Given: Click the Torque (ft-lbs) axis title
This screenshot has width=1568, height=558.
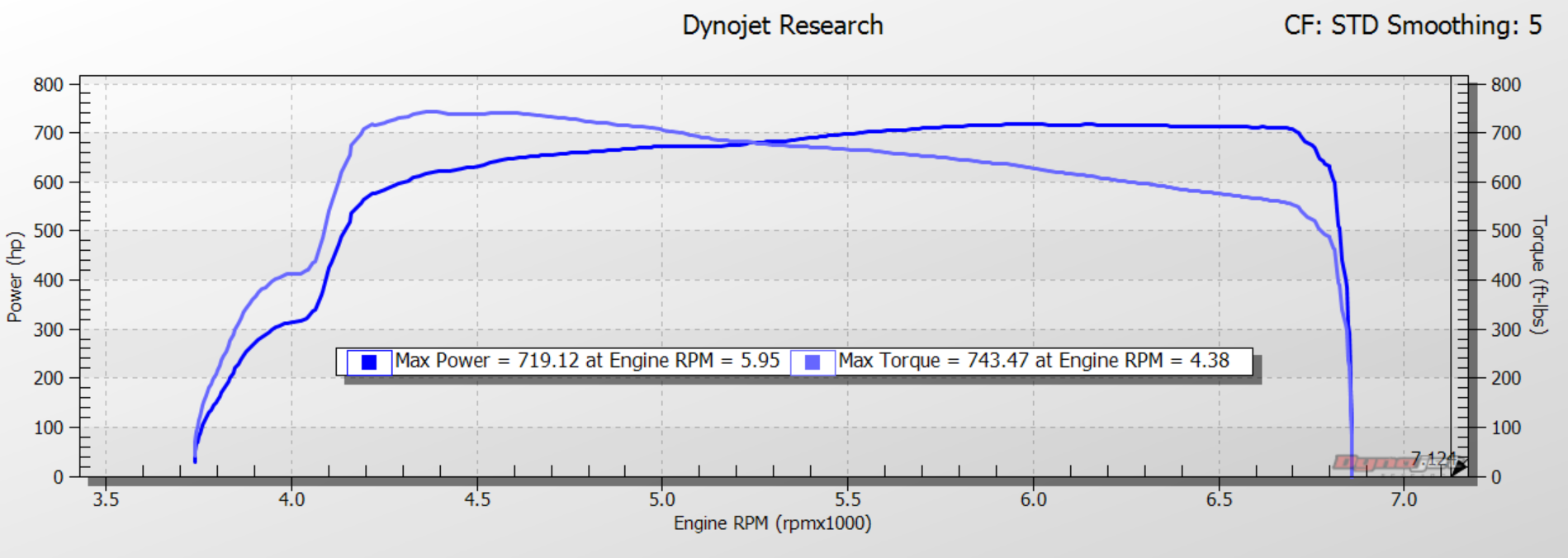Looking at the screenshot, I should click(x=1538, y=275).
